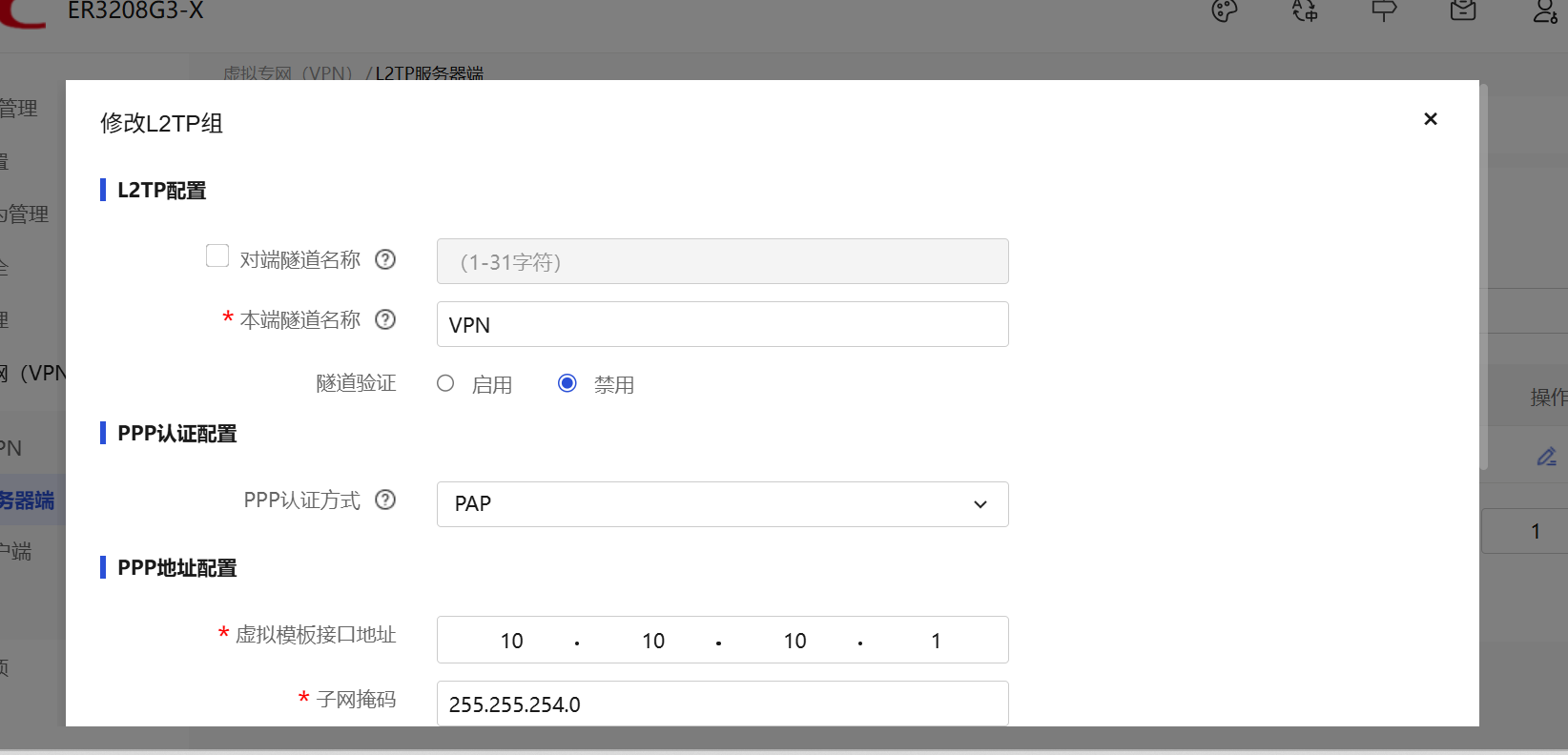The width and height of the screenshot is (1568, 755).
Task: Expand the PPP认证方式 PAP dropdown
Action: click(x=722, y=504)
